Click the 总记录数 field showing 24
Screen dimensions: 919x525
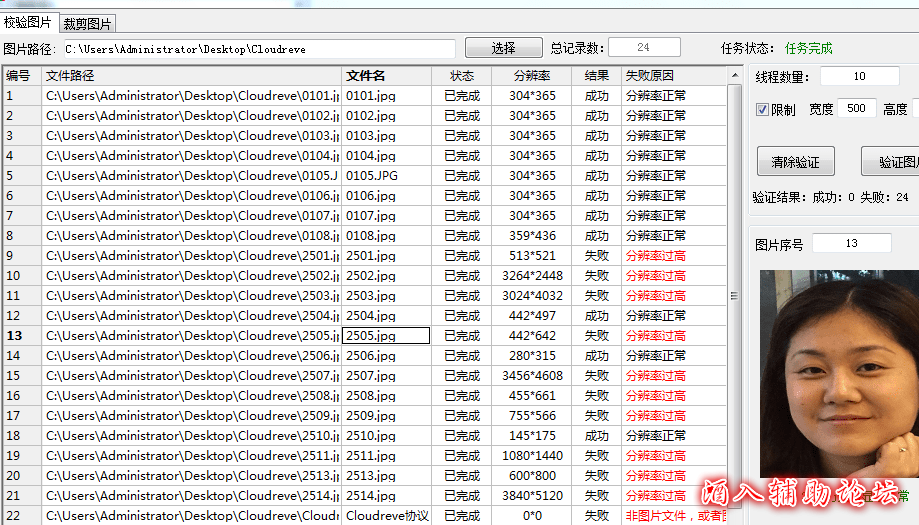click(644, 47)
